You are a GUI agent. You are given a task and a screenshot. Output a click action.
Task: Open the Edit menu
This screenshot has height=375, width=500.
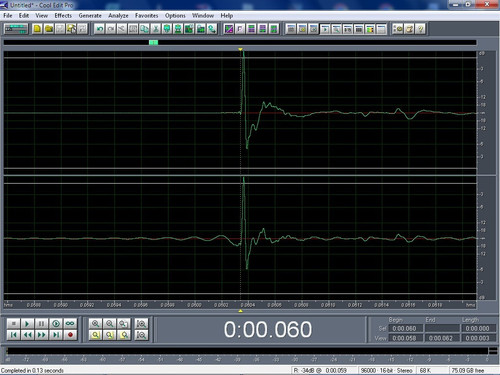(24, 16)
